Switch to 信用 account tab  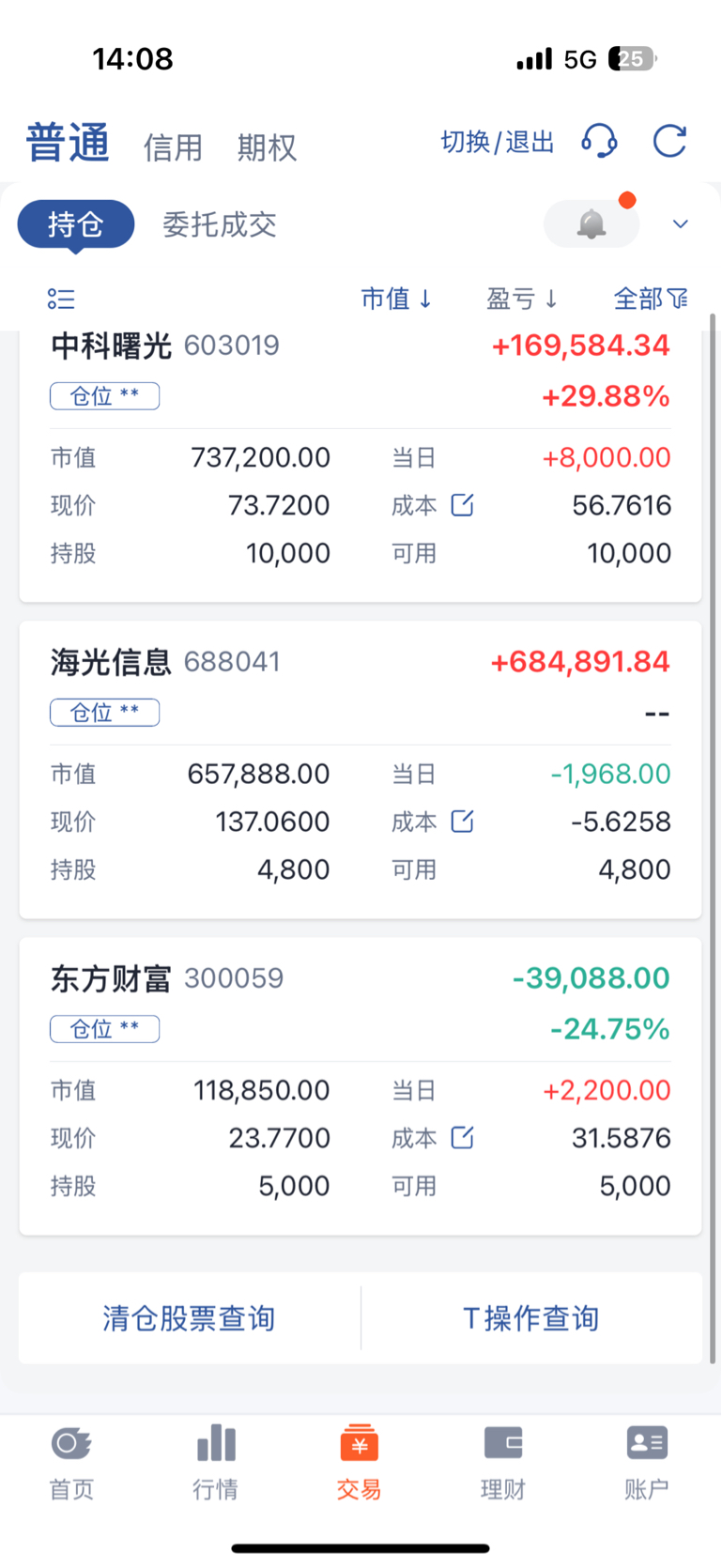(x=173, y=147)
